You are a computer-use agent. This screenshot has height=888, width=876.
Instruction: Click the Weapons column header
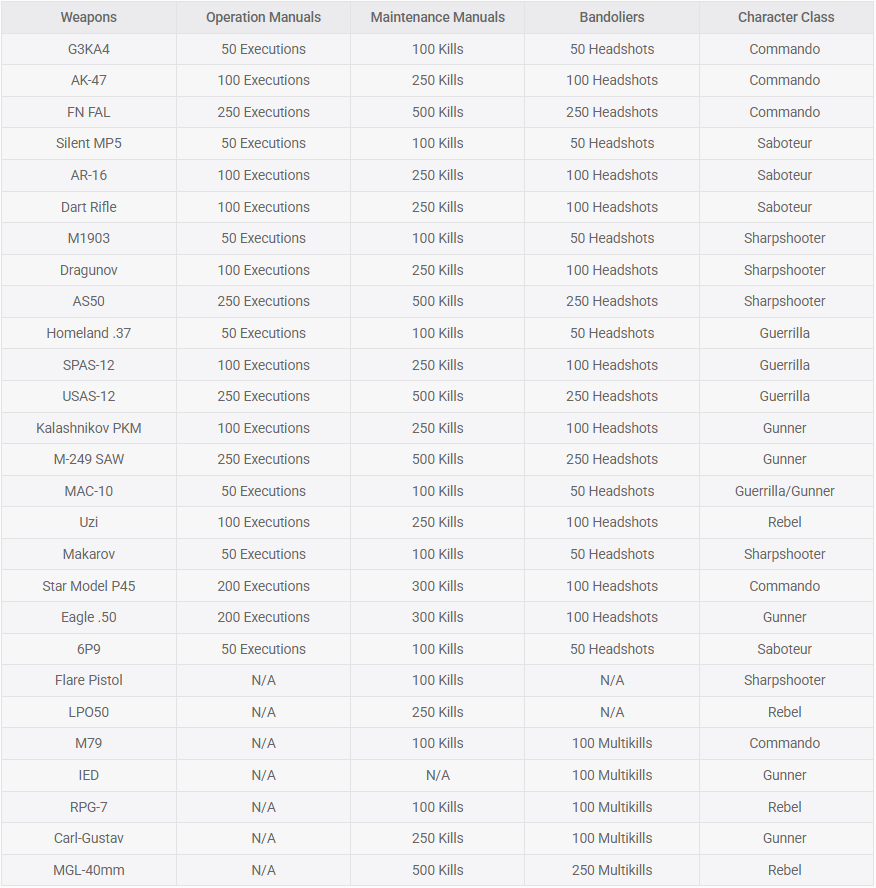pos(88,17)
